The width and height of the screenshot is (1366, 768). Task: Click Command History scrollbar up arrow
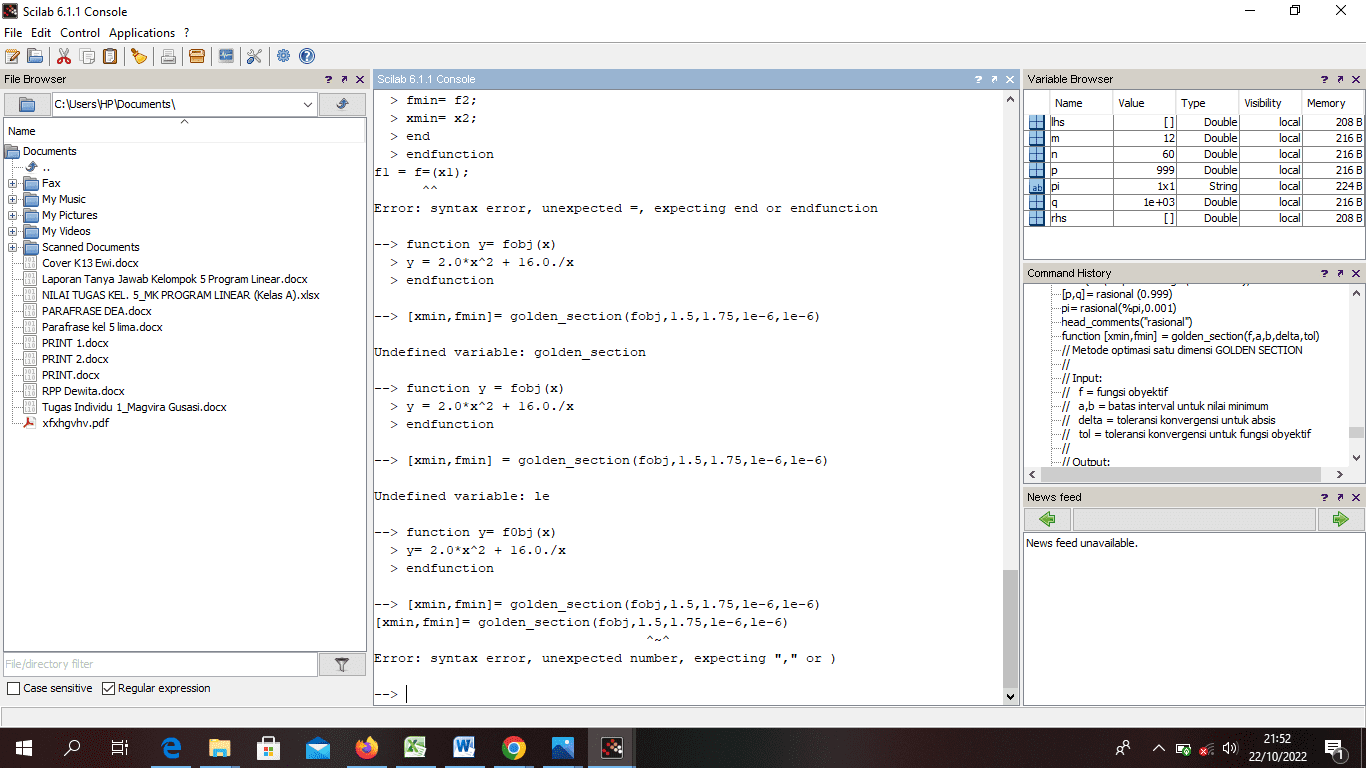point(1356,293)
